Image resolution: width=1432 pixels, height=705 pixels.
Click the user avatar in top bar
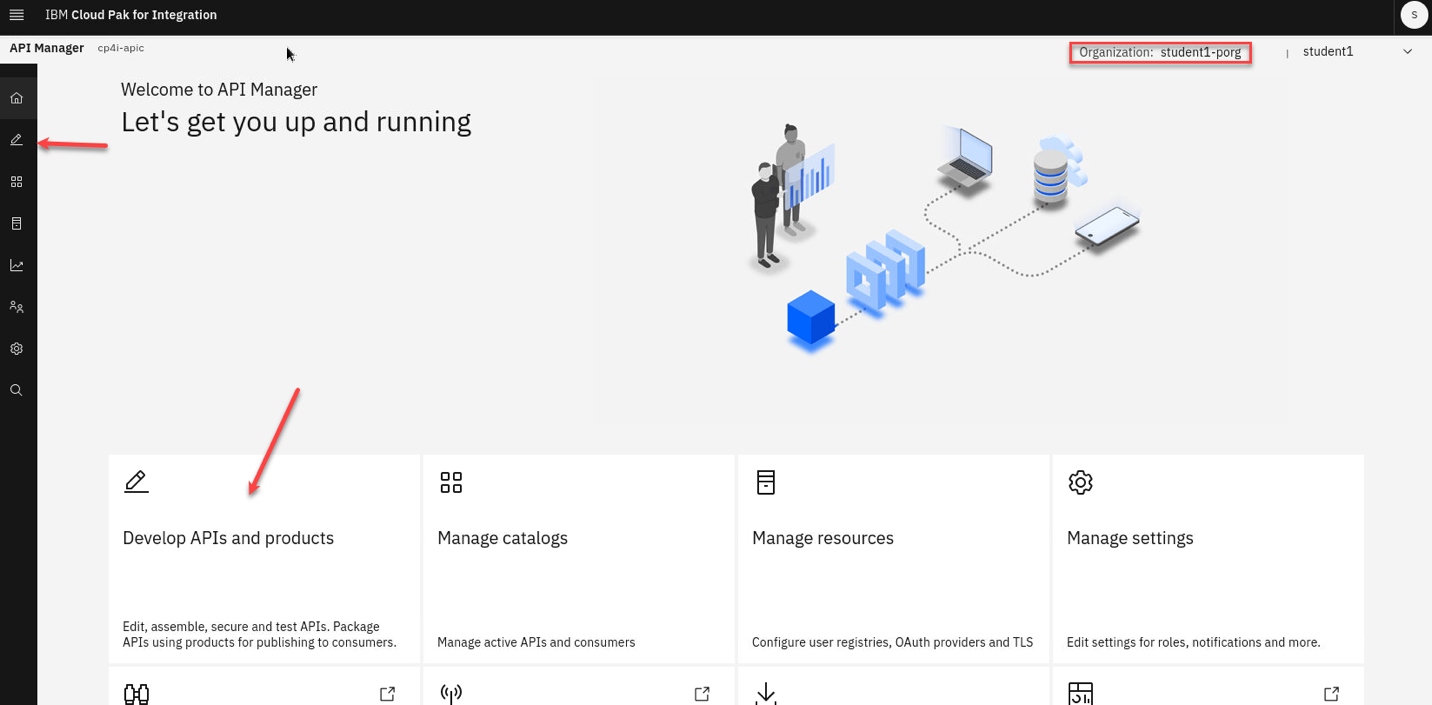coord(1413,15)
